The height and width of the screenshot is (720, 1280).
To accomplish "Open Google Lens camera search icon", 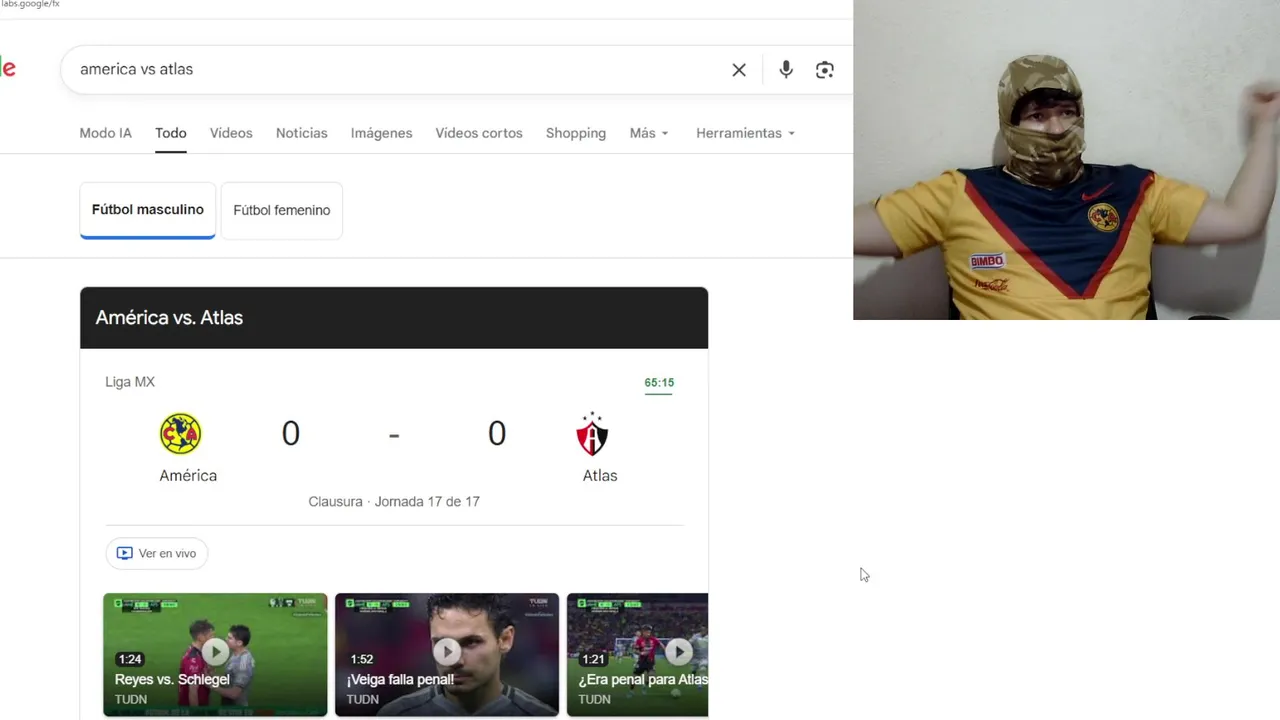I will click(825, 70).
